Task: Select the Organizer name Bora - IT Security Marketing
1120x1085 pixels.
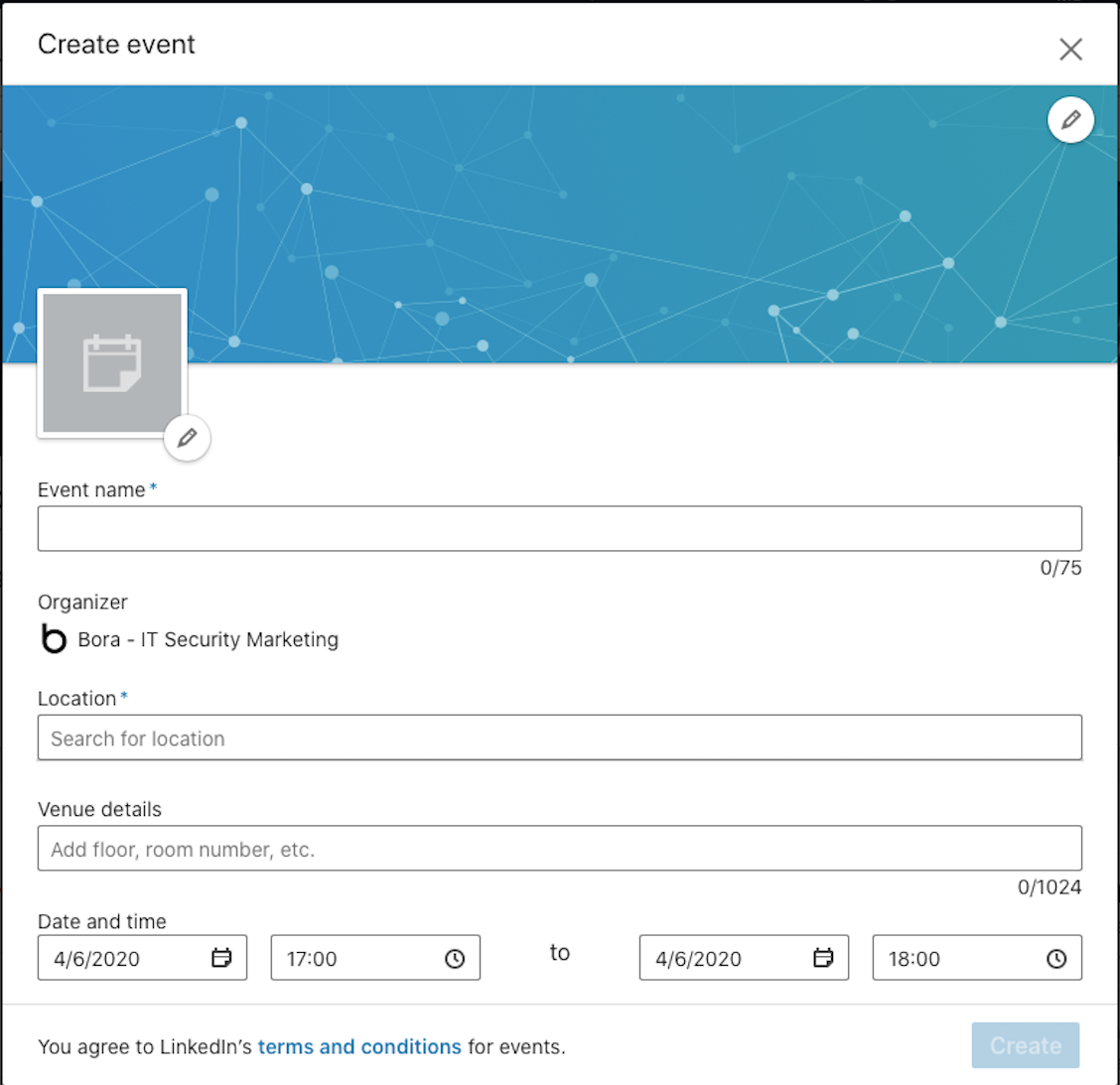Action: tap(208, 639)
